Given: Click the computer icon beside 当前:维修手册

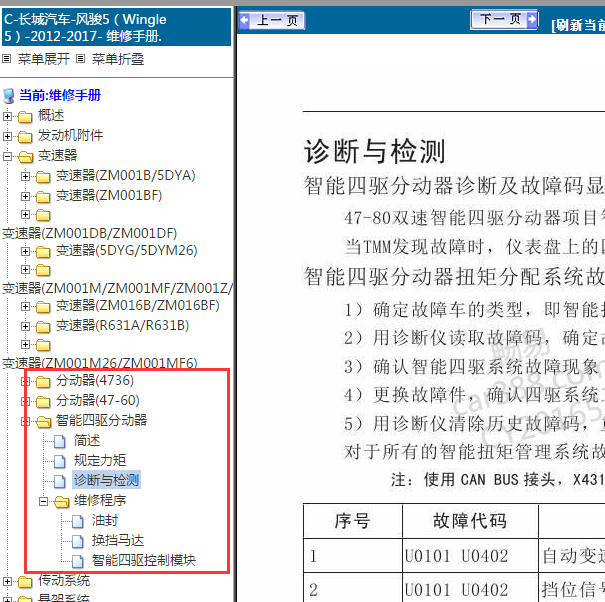Looking at the screenshot, I should click(9, 96).
